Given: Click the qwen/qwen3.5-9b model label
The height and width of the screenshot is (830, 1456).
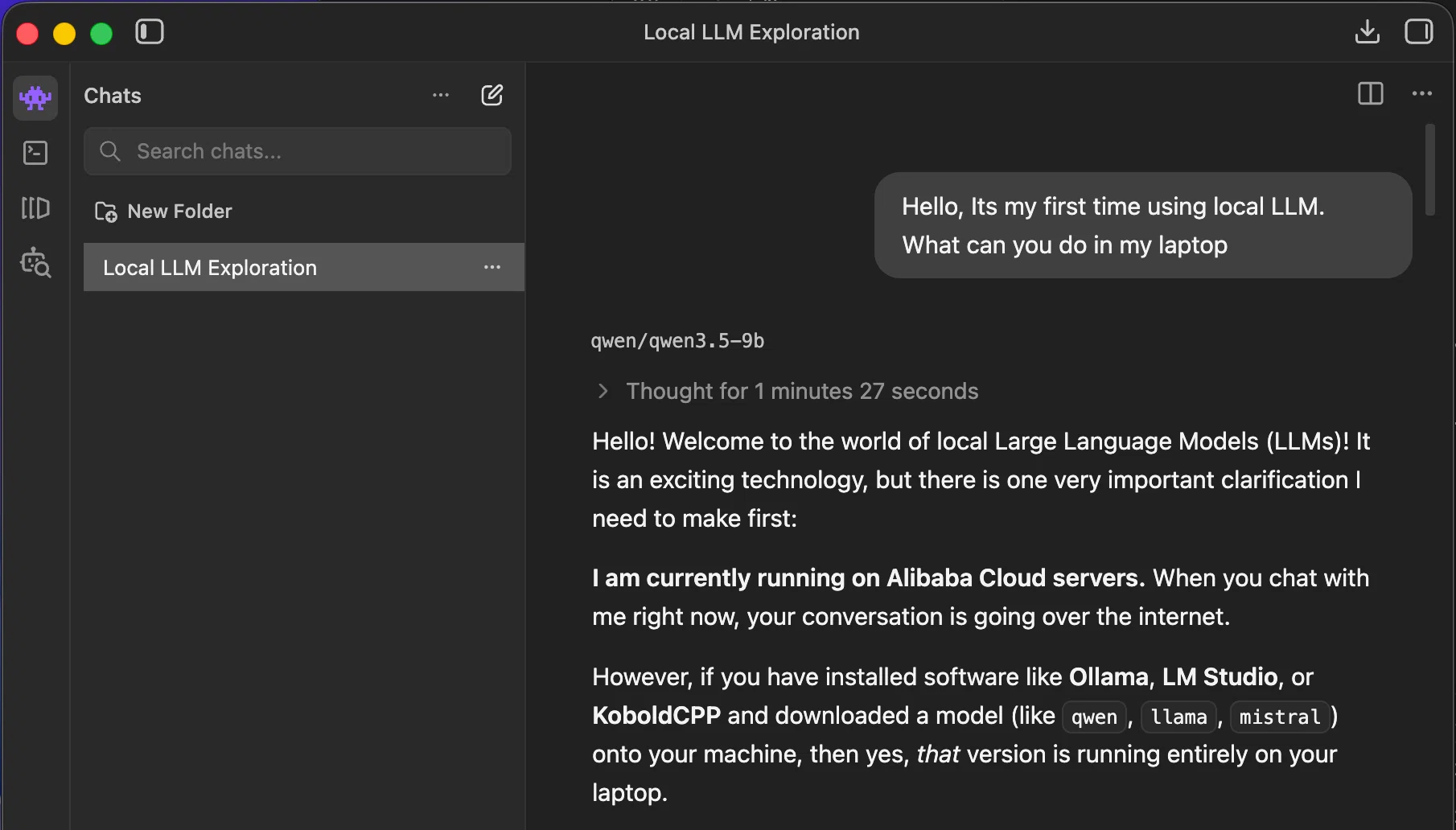Looking at the screenshot, I should click(x=677, y=341).
